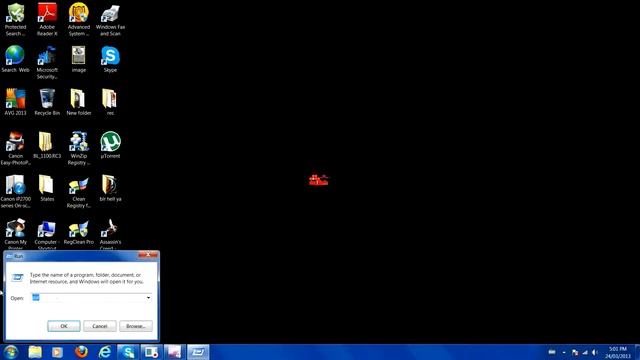Select the States folder on desktop
Image resolution: width=640 pixels, height=360 pixels.
point(47,188)
